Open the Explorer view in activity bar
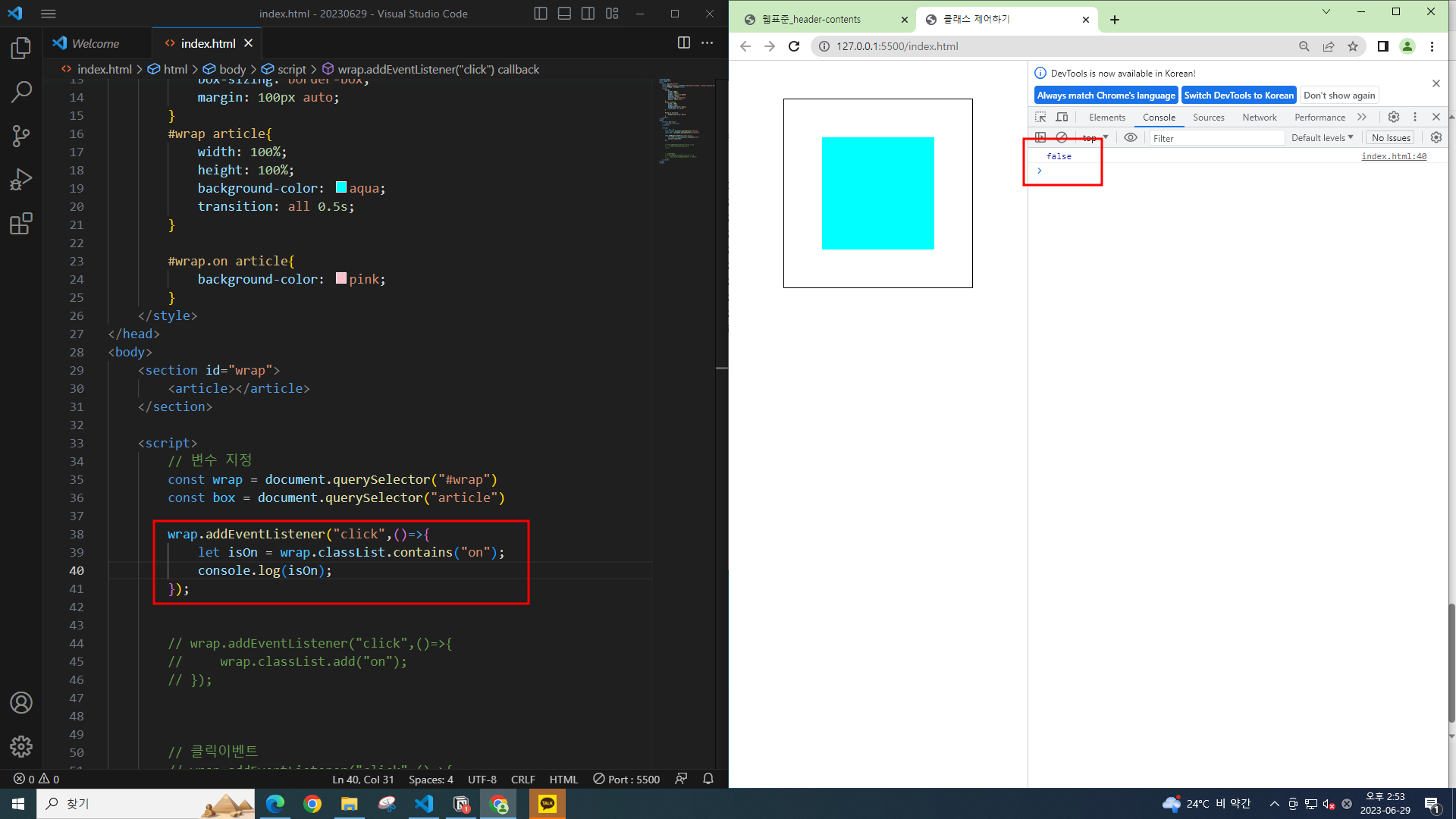 [20, 49]
